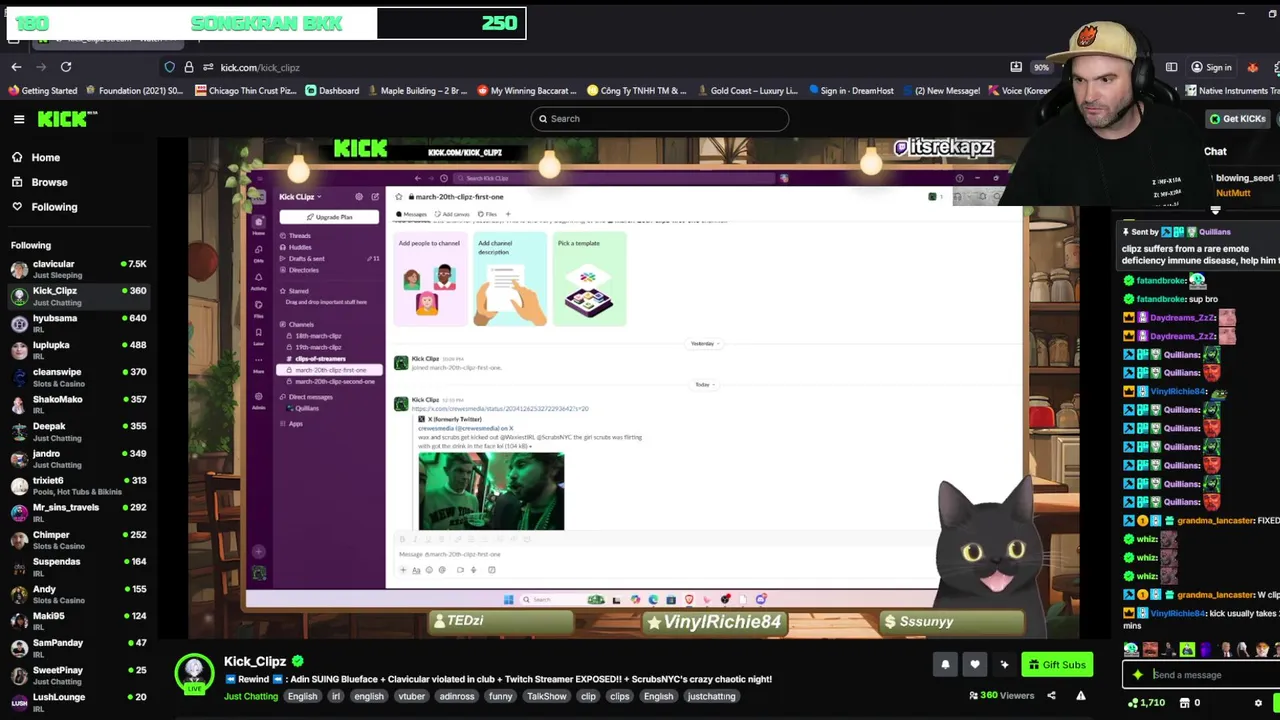1280x720 pixels.
Task: Click the heart follow icon
Action: (x=975, y=664)
